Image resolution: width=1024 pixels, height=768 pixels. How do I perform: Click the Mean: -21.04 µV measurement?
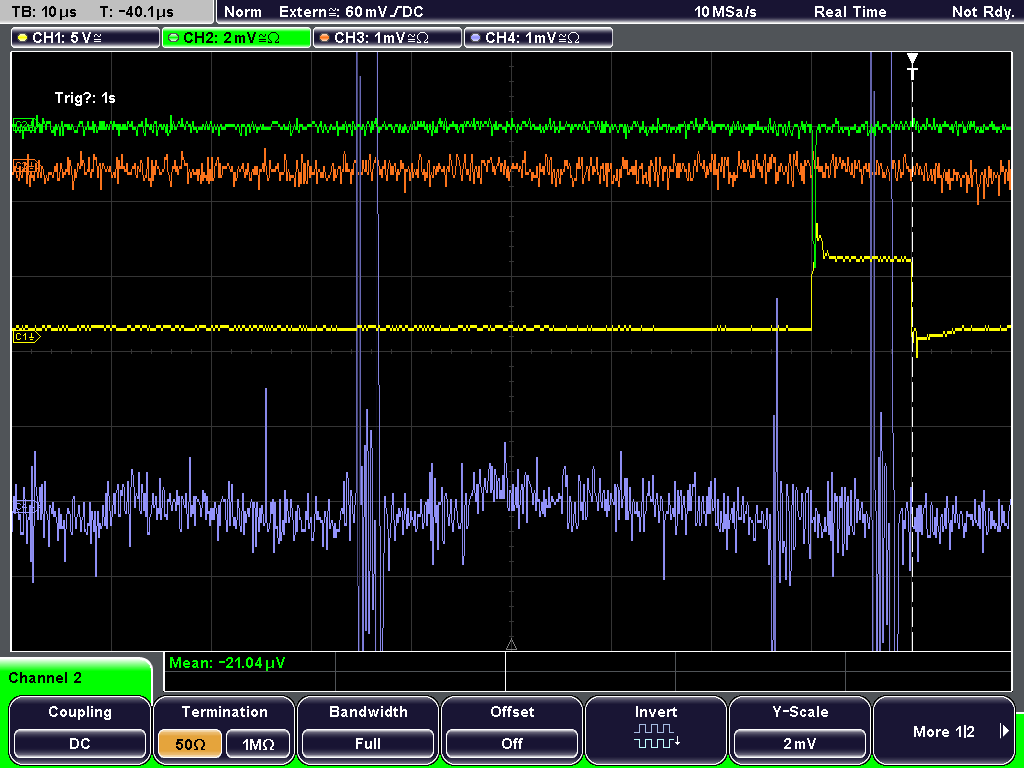tap(227, 663)
